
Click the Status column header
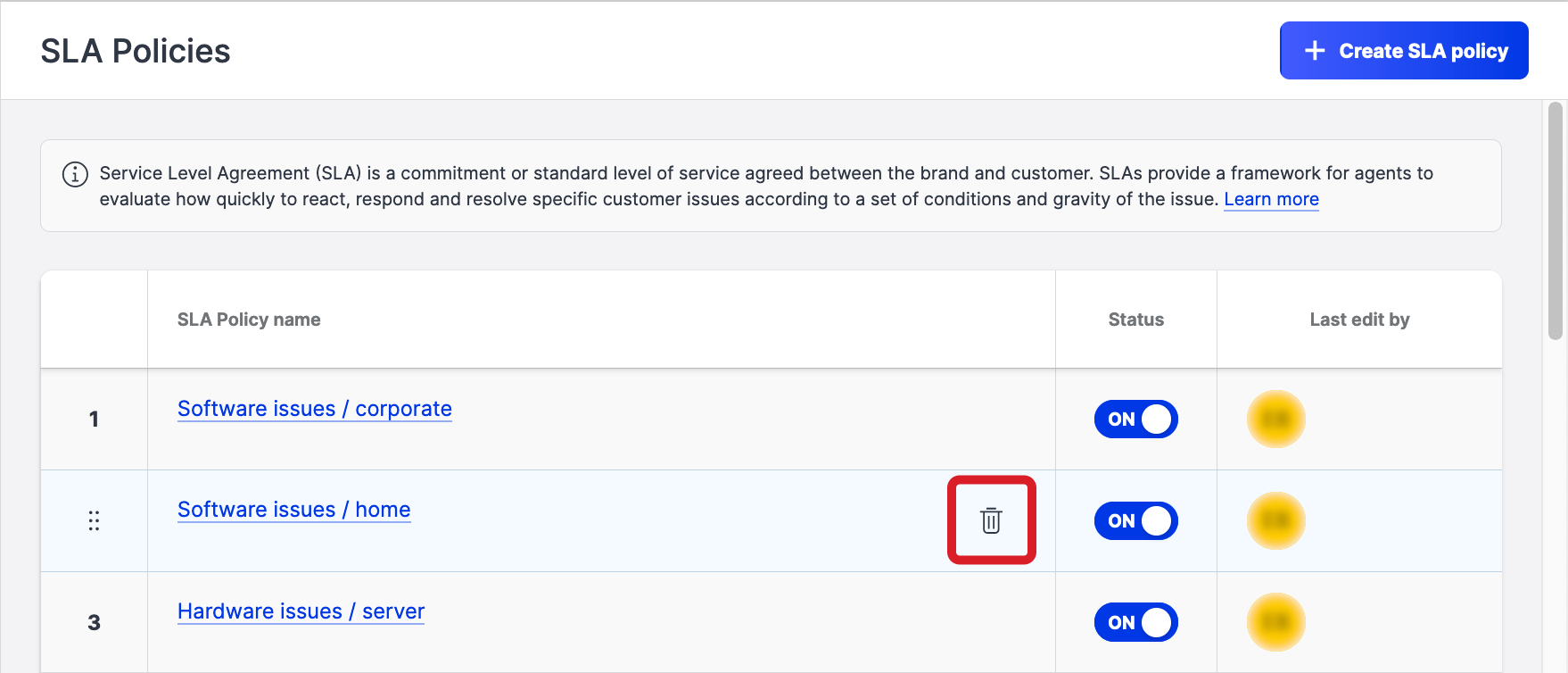[1135, 320]
